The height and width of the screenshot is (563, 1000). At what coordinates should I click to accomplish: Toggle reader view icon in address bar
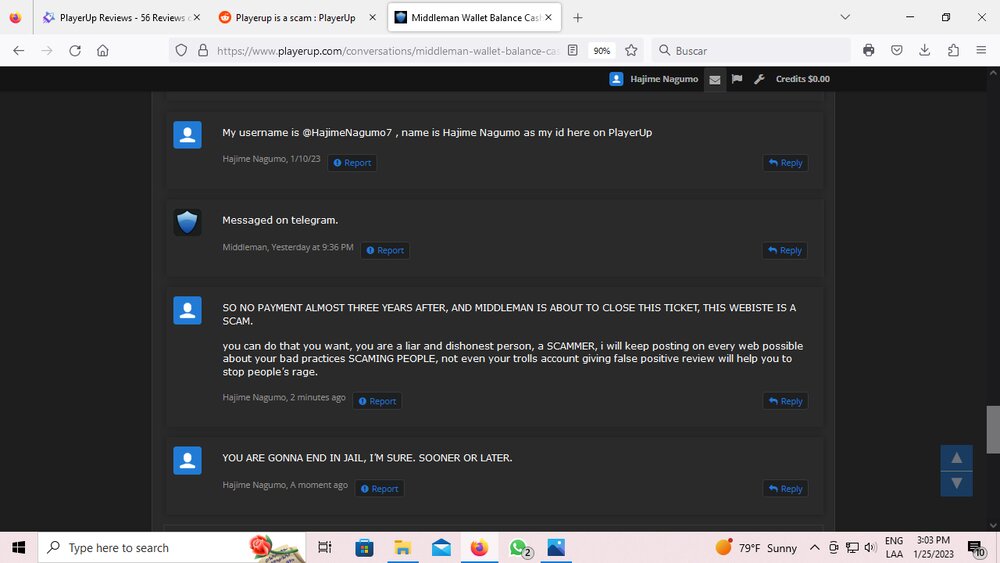[x=573, y=50]
